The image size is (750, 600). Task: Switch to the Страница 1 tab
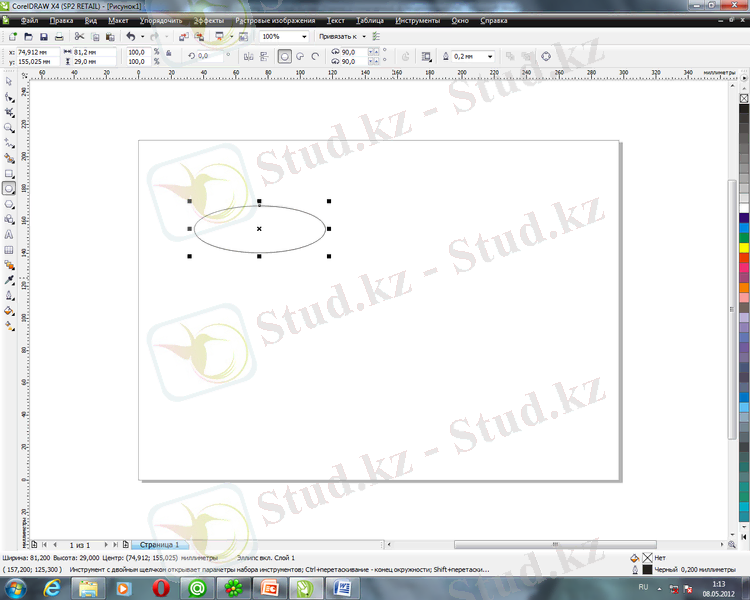[159, 544]
